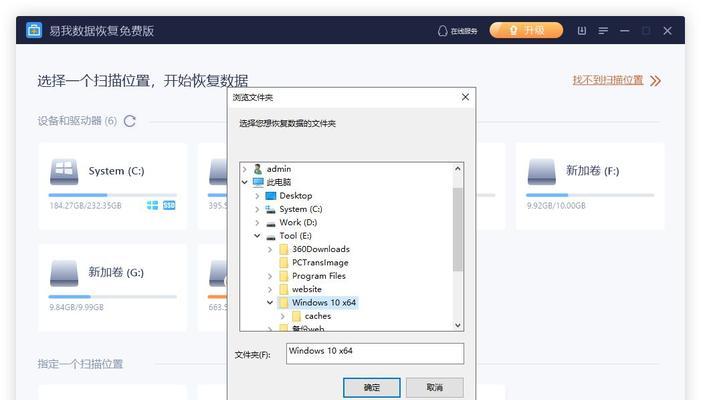This screenshot has height=400, width=701.
Task: Open the hamburger menu icon
Action: (603, 30)
